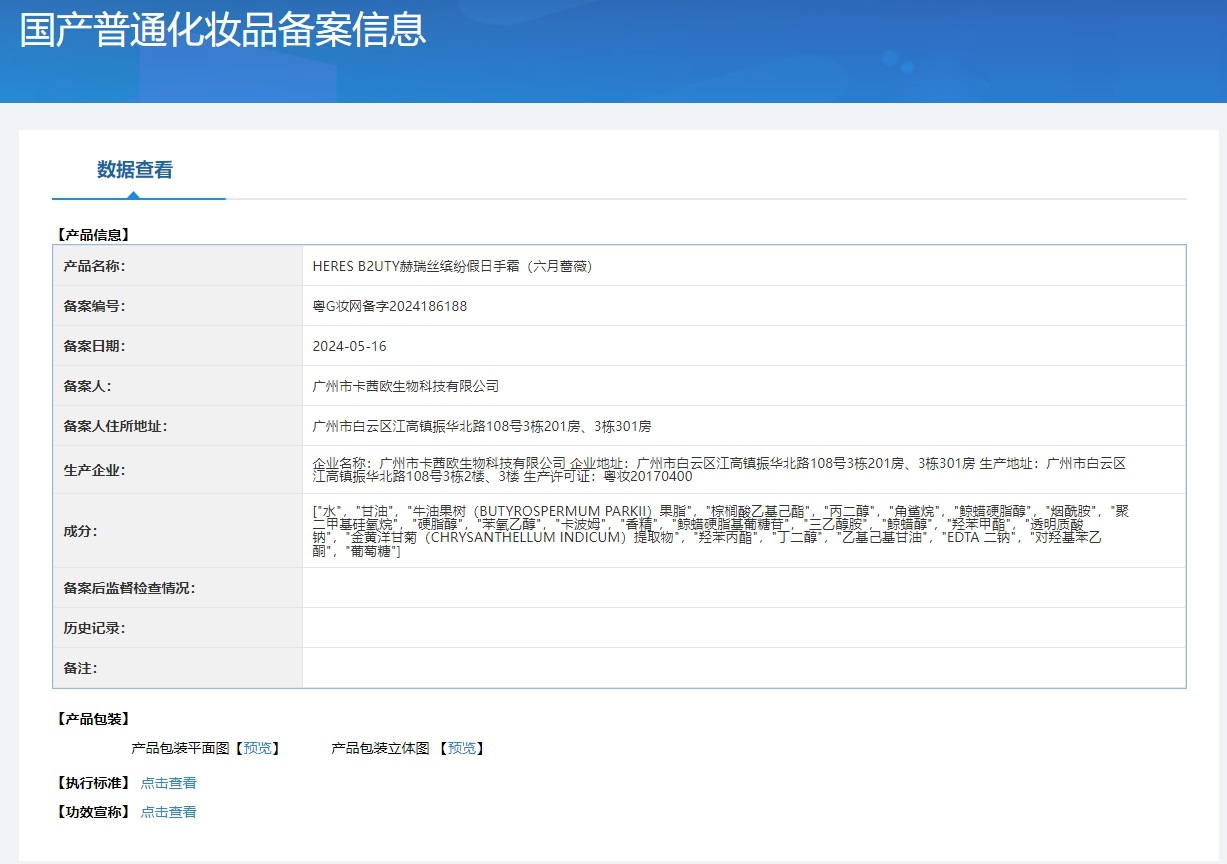Click the 备案人 row label
The height and width of the screenshot is (864, 1227).
point(87,386)
